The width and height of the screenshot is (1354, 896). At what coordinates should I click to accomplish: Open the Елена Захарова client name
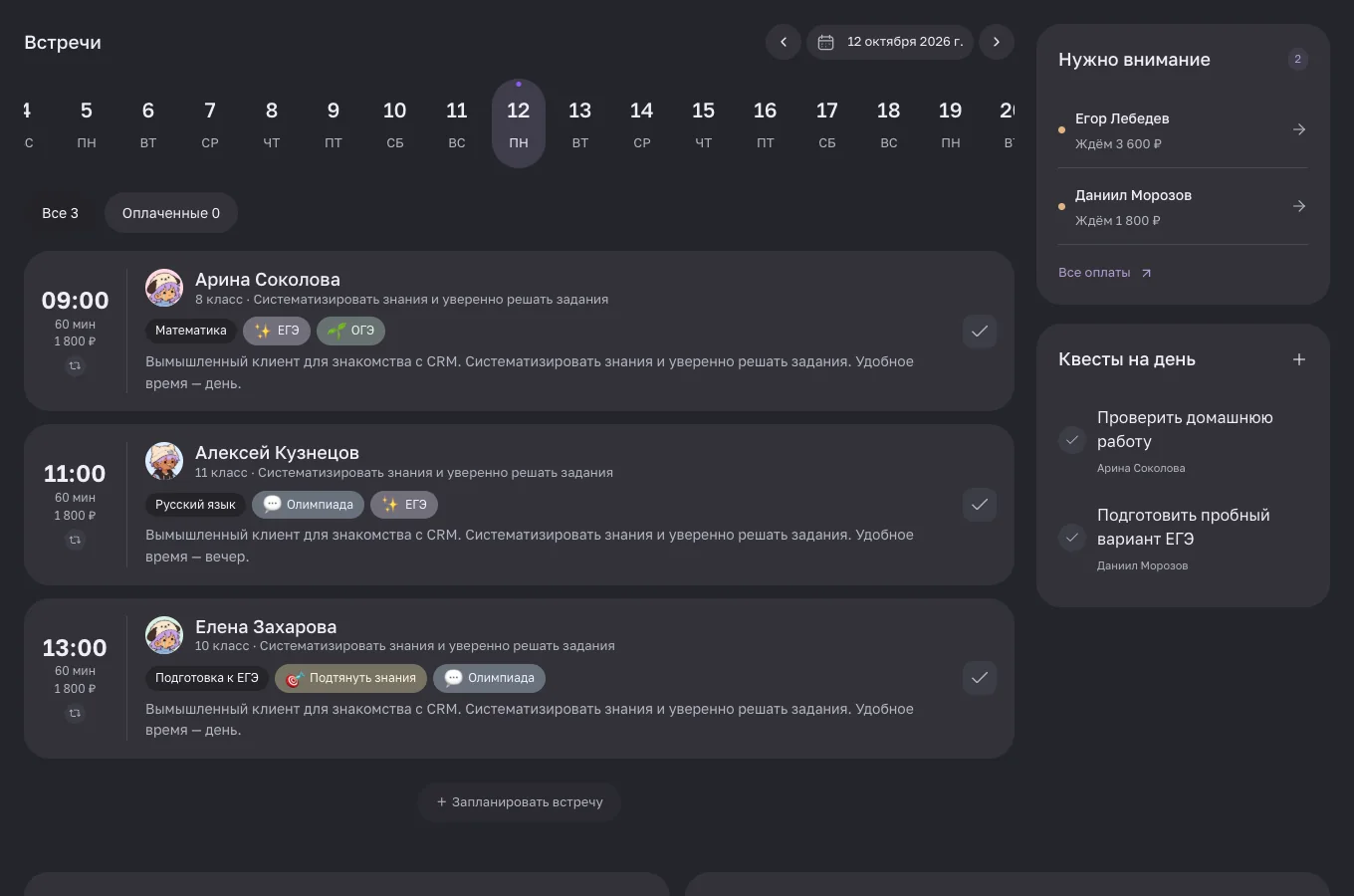[x=266, y=627]
